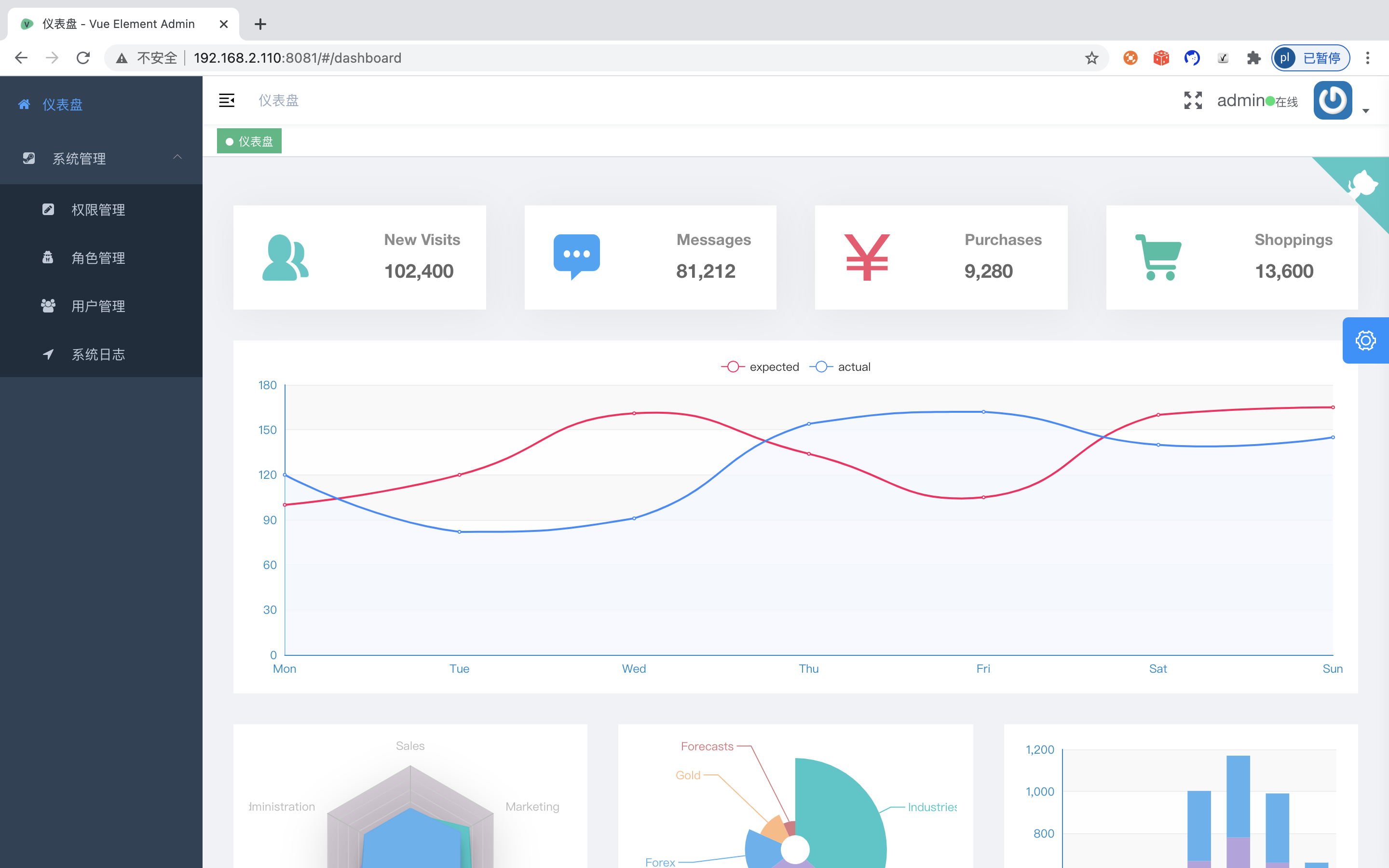Enter fullscreen mode via header icon
The height and width of the screenshot is (868, 1389).
(x=1193, y=100)
